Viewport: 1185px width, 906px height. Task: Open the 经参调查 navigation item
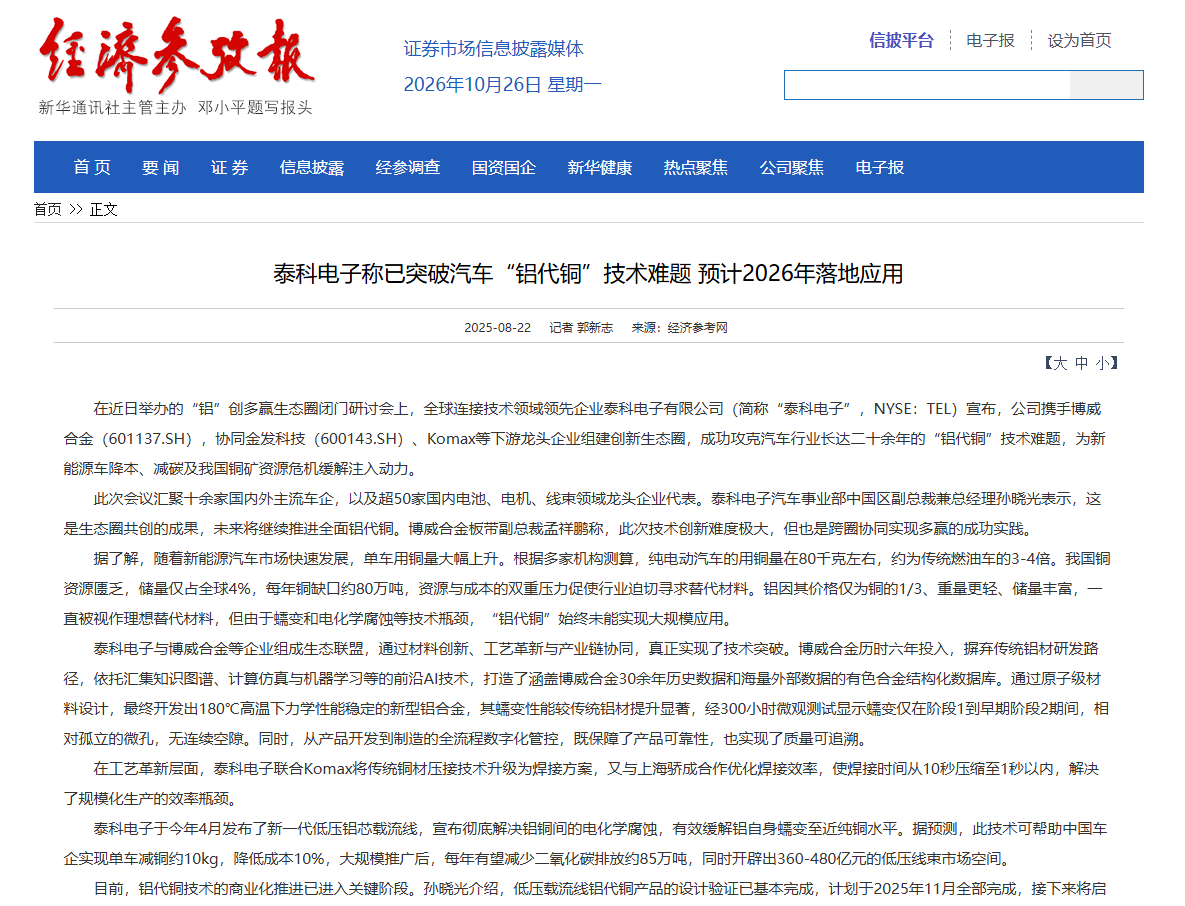pyautogui.click(x=408, y=167)
